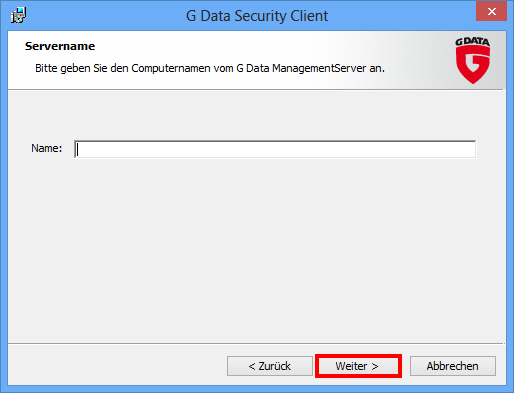
Task: Click the empty gray dialog body area
Action: tap(257, 250)
